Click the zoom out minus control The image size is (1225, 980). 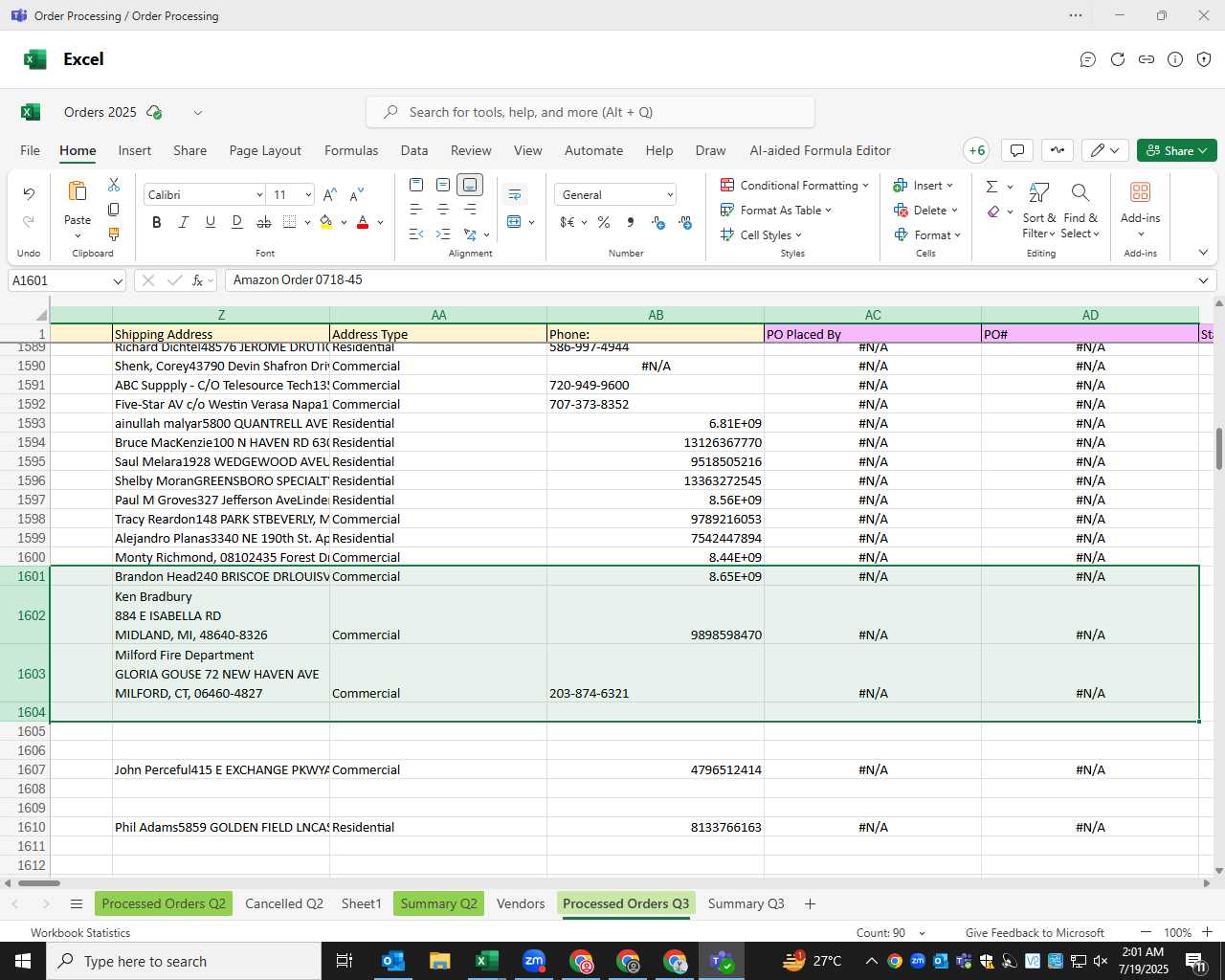point(1146,932)
